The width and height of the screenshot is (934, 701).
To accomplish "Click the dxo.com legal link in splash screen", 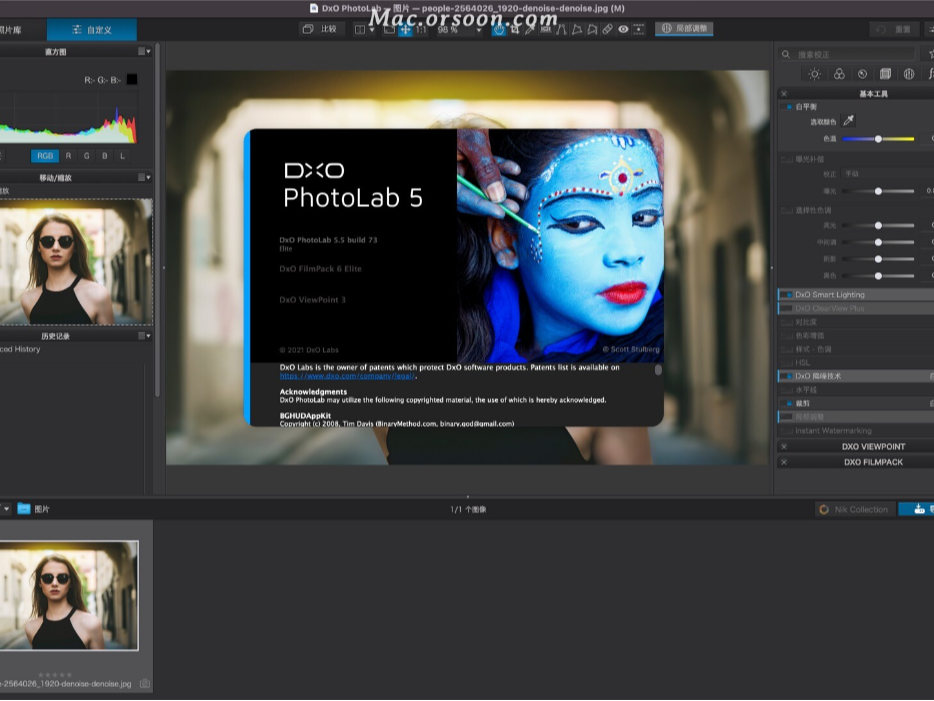I will 310,378.
